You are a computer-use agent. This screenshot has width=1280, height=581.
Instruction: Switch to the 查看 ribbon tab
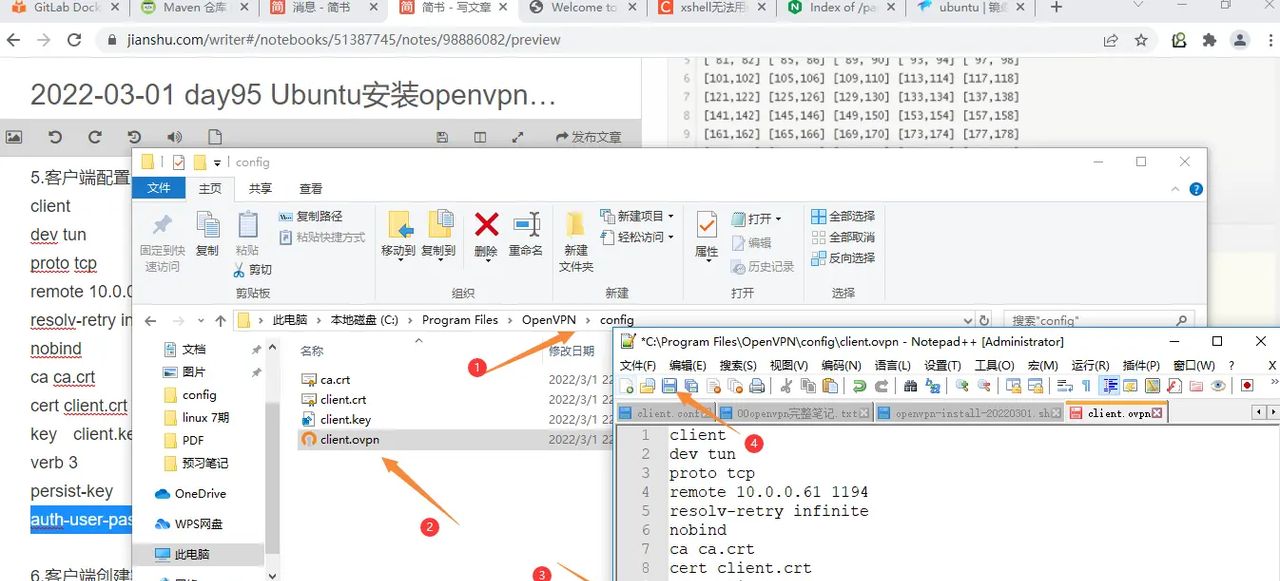[312, 190]
